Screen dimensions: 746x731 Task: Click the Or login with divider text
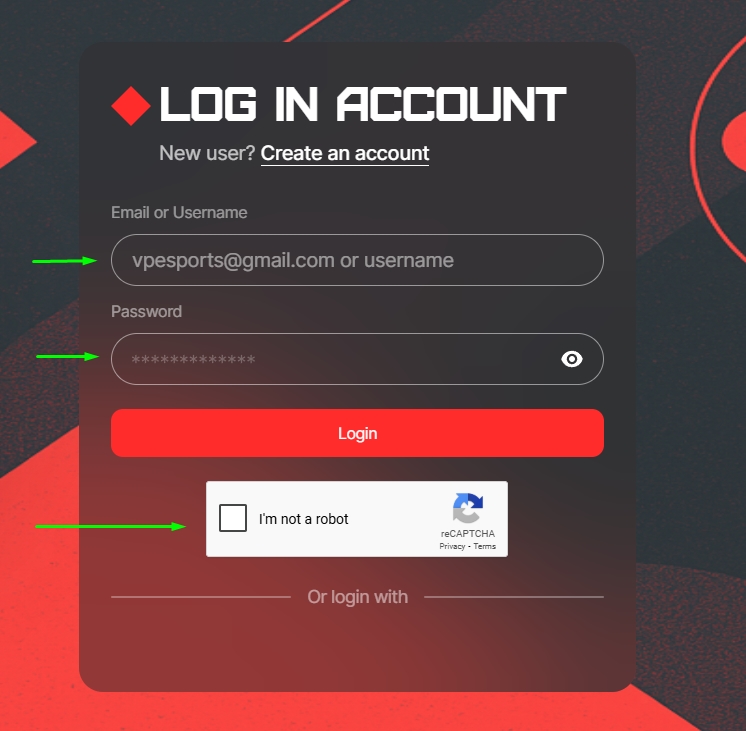pos(357,597)
